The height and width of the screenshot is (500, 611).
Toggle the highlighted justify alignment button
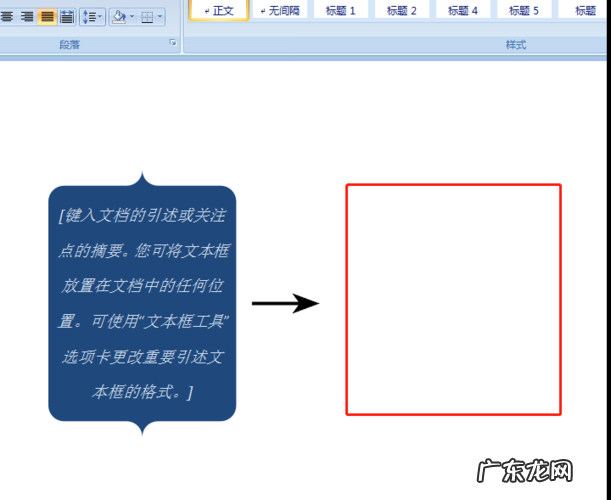(47, 16)
